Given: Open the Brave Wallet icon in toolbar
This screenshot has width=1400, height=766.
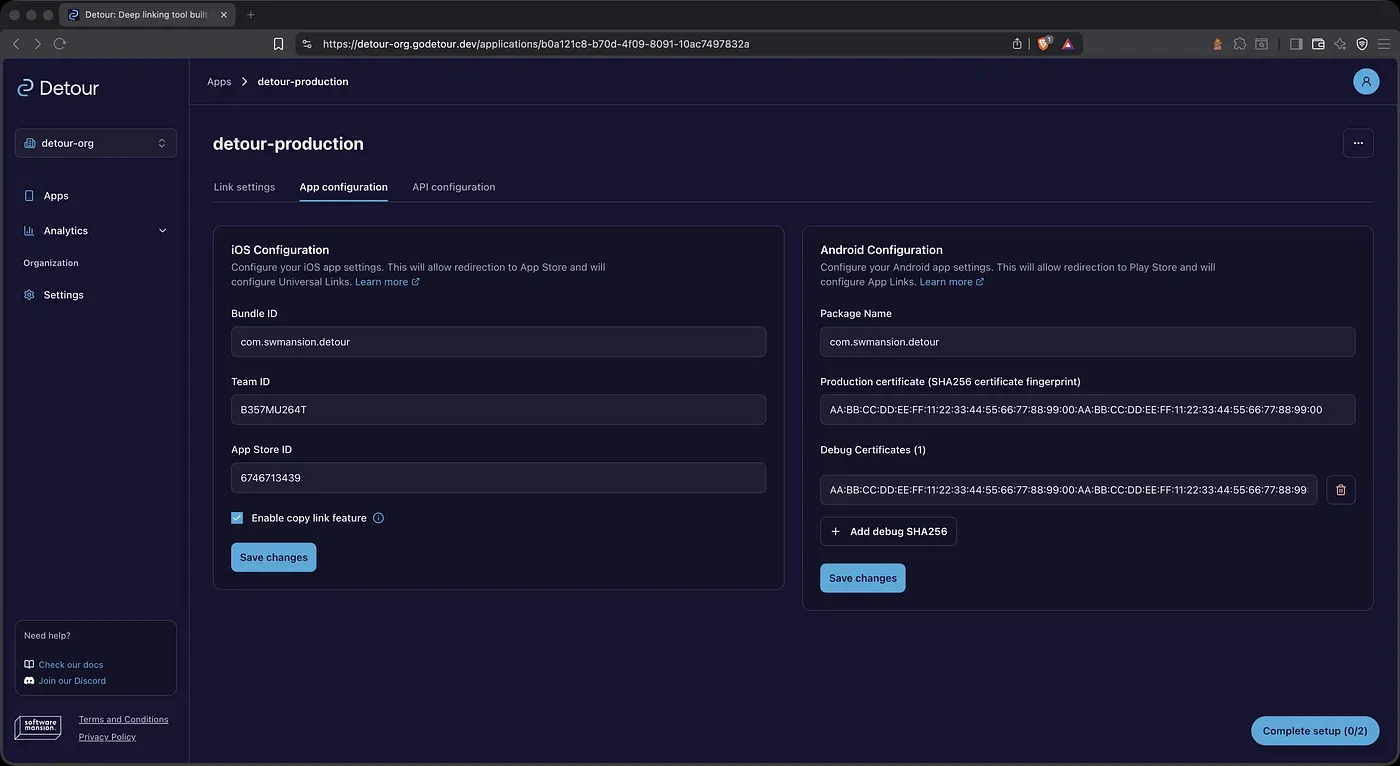Looking at the screenshot, I should coord(1318,44).
